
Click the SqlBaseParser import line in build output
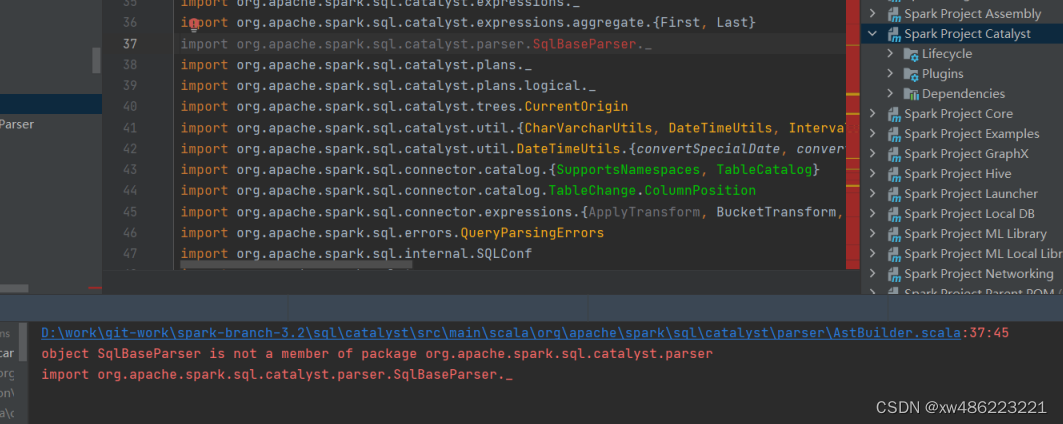[277, 374]
